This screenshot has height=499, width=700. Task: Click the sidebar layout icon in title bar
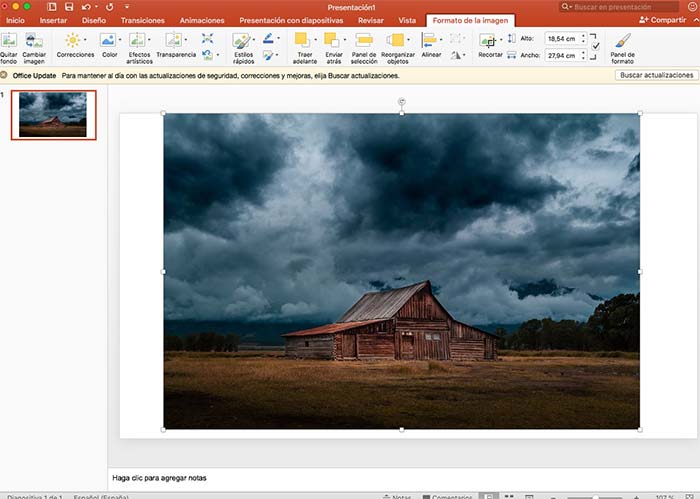click(x=52, y=7)
